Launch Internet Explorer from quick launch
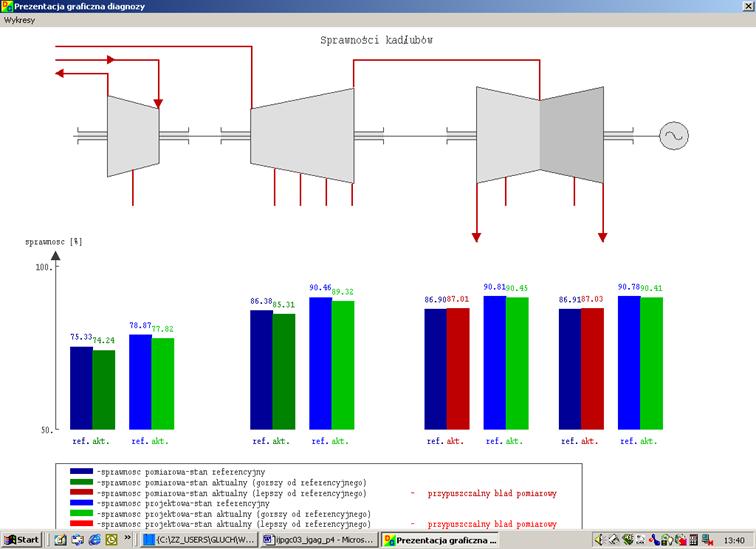 [x=95, y=540]
